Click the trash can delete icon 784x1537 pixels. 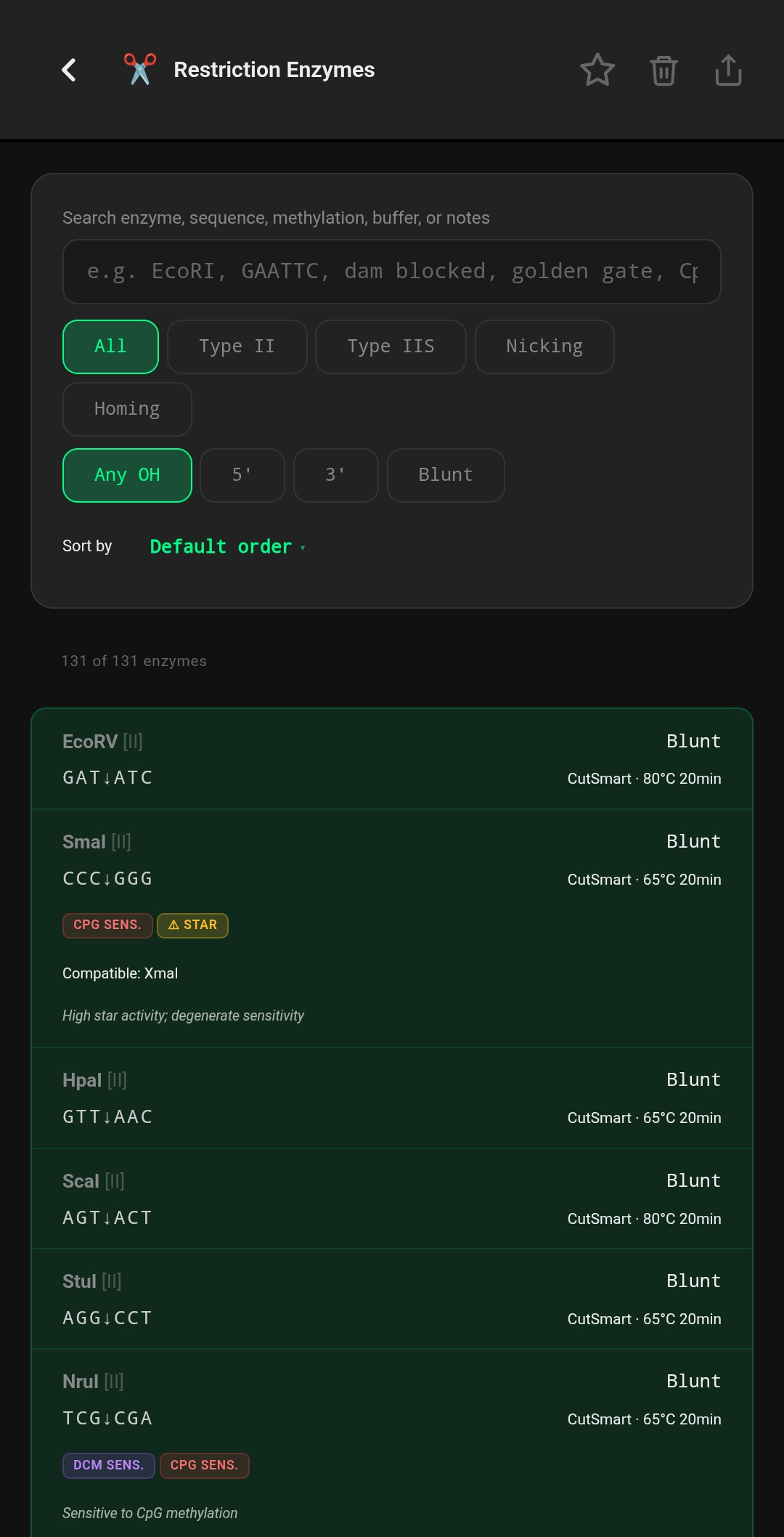pos(663,70)
